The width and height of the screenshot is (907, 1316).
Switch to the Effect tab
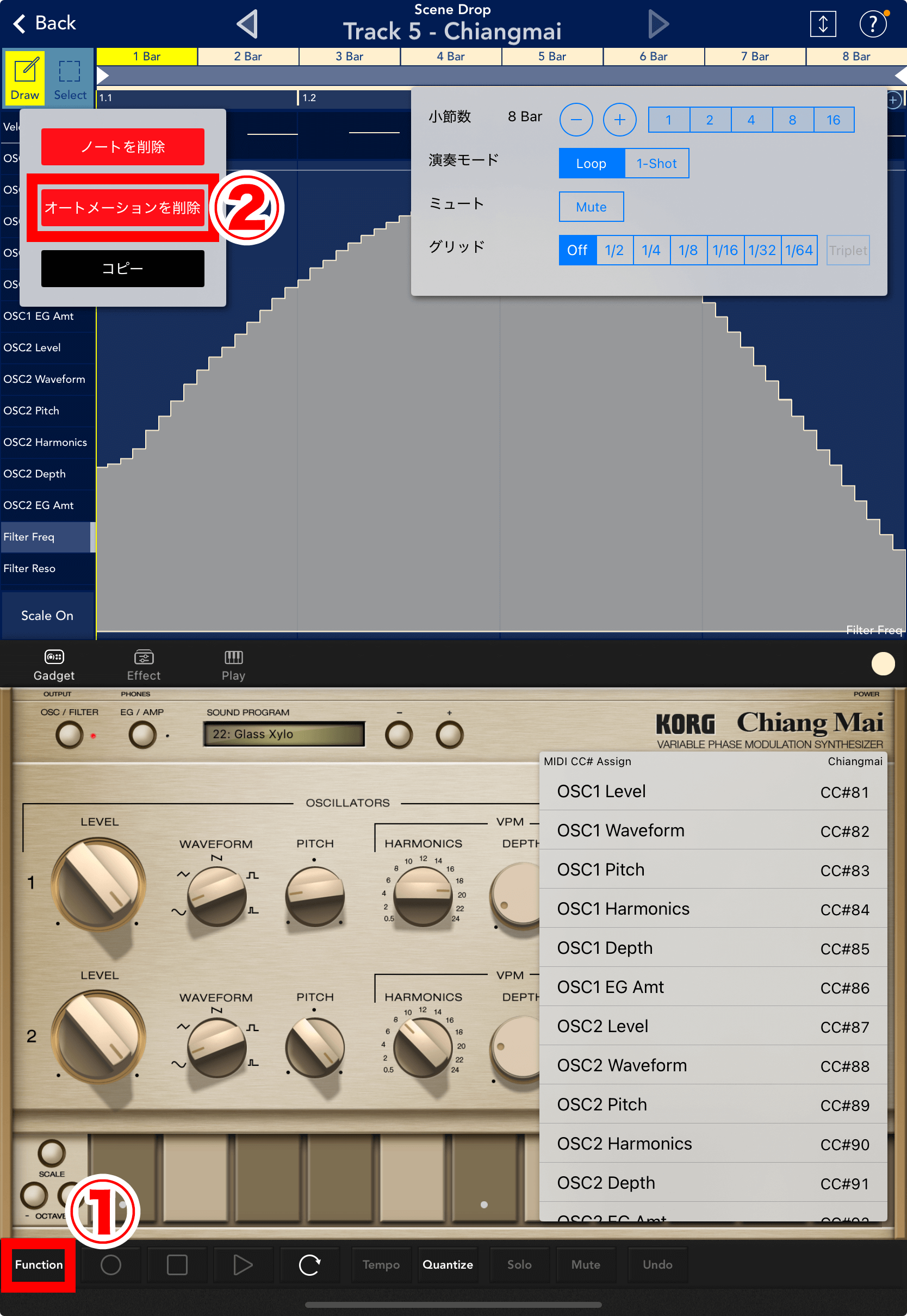click(x=144, y=665)
